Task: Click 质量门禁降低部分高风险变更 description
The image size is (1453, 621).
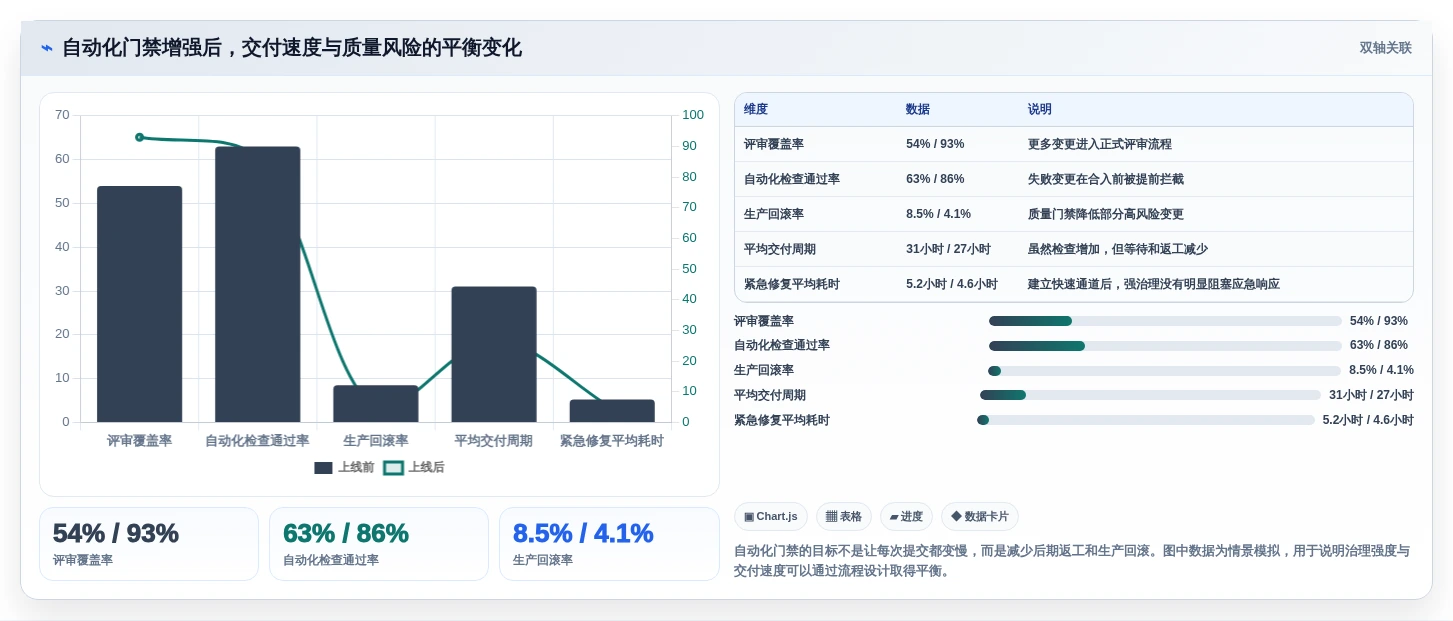Action: coord(1106,214)
